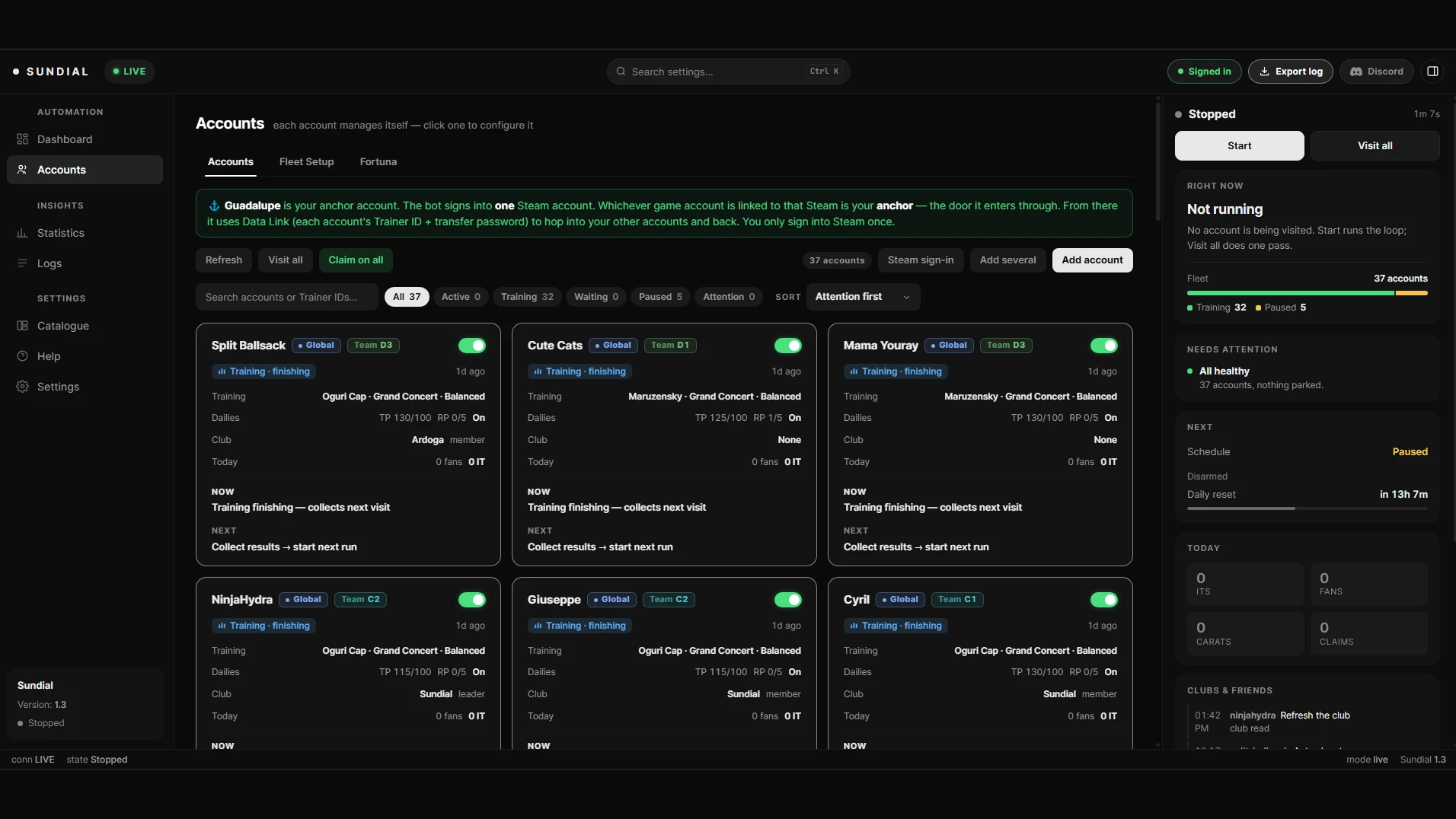The width and height of the screenshot is (1456, 819).
Task: Click the Refresh accounts button
Action: click(224, 260)
